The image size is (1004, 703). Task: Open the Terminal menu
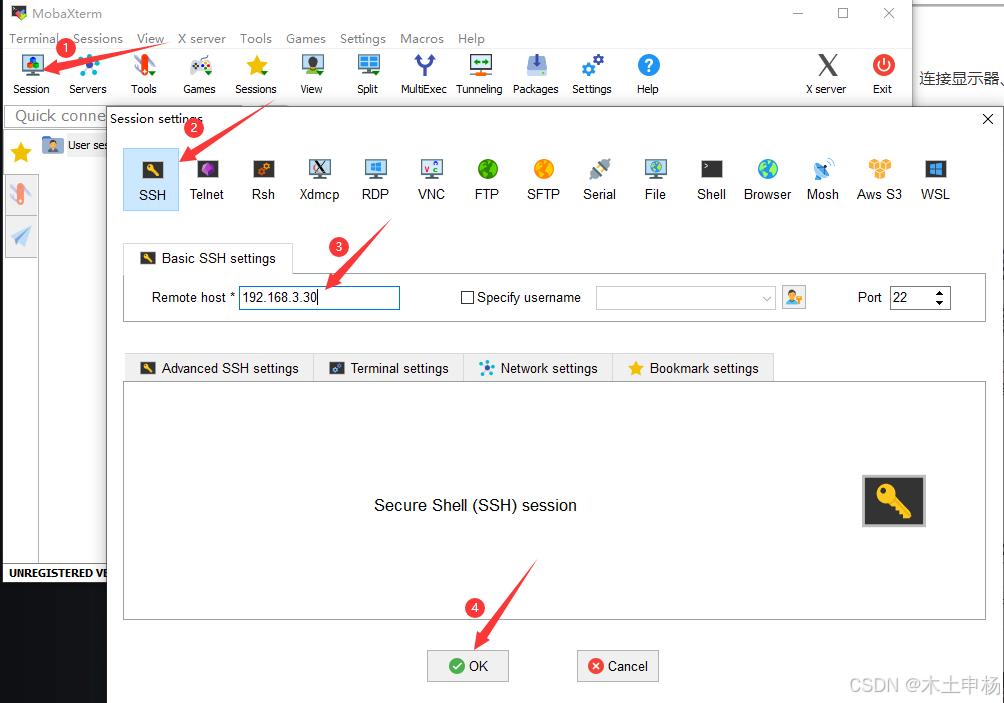click(33, 38)
